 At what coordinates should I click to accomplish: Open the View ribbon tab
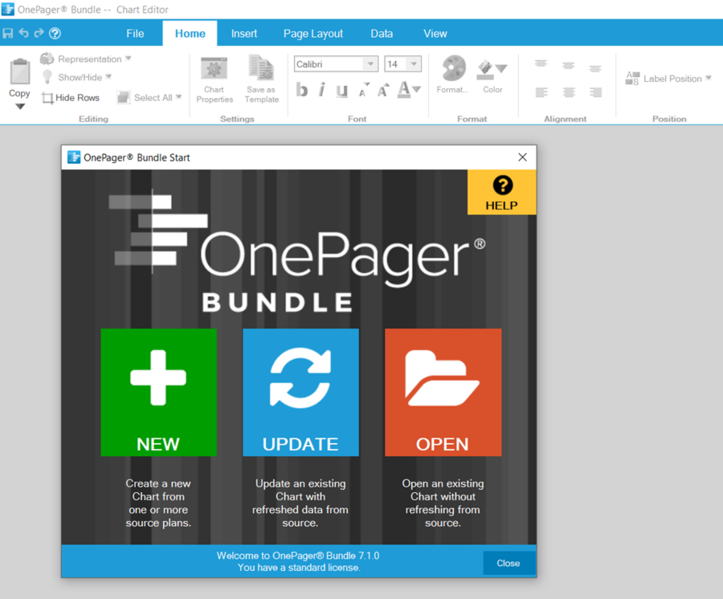tap(435, 34)
